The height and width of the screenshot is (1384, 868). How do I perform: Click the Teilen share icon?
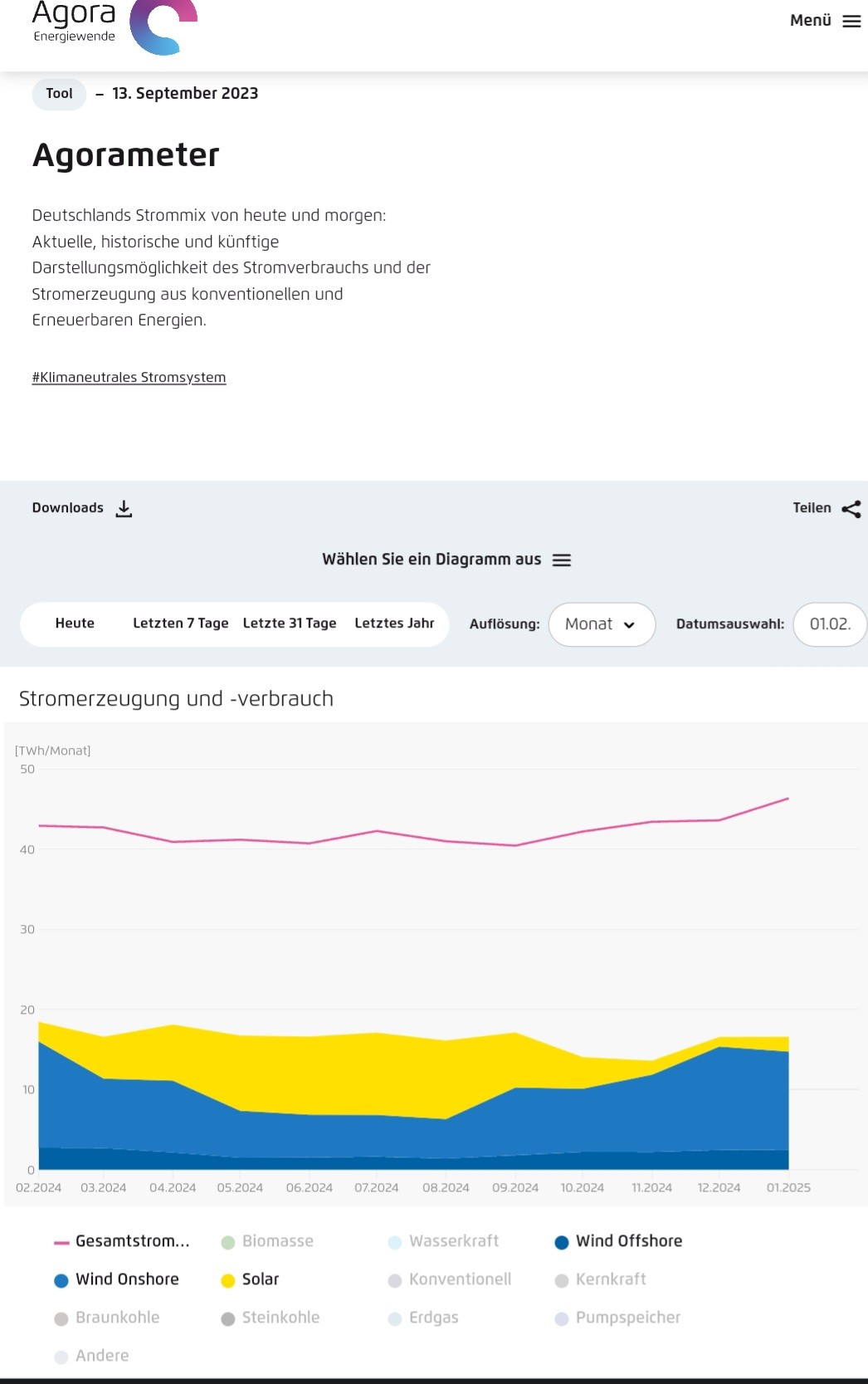coord(851,509)
